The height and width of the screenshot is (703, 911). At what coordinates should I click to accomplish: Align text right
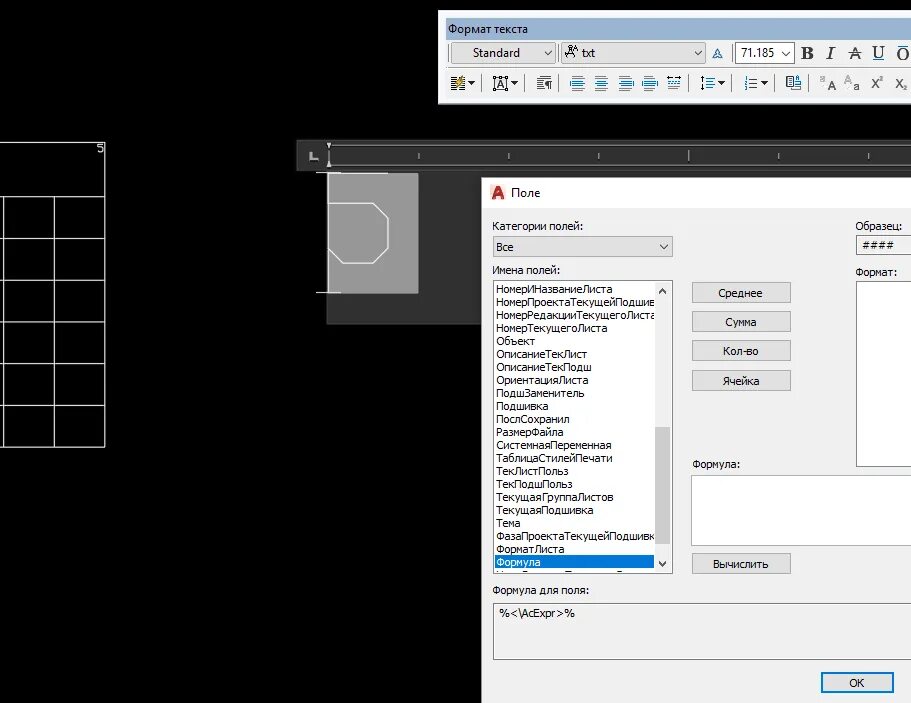coord(626,83)
